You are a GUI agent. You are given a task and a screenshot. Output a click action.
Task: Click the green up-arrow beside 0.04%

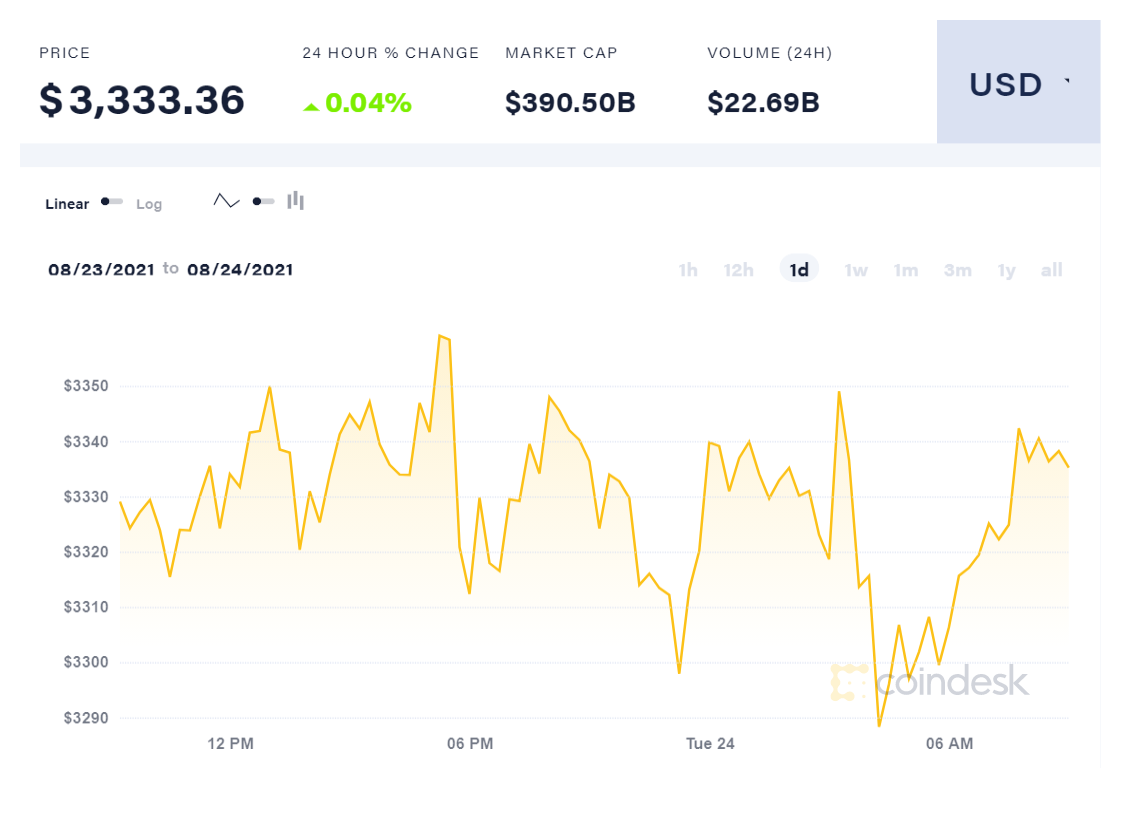point(311,105)
